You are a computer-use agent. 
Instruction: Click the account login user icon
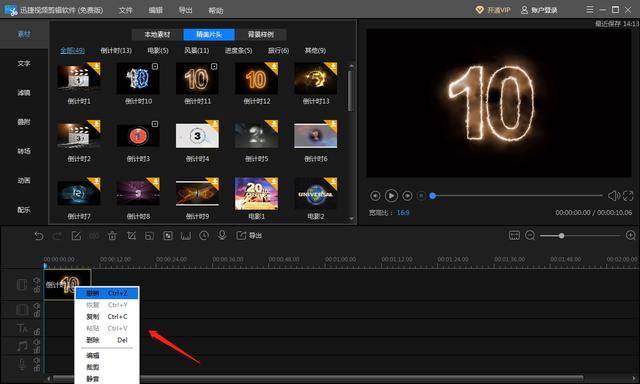tap(524, 10)
